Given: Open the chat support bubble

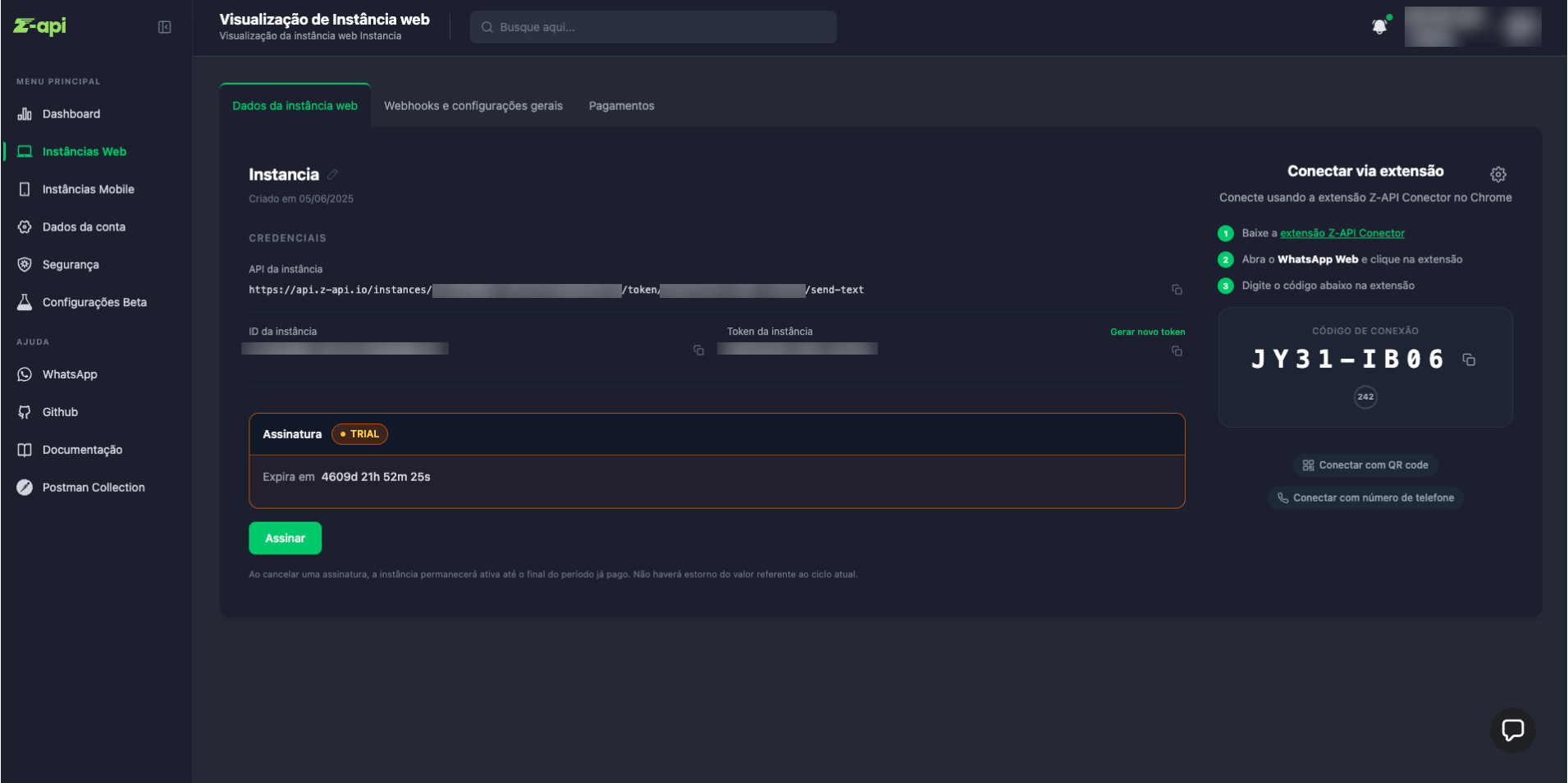Looking at the screenshot, I should click(1512, 730).
